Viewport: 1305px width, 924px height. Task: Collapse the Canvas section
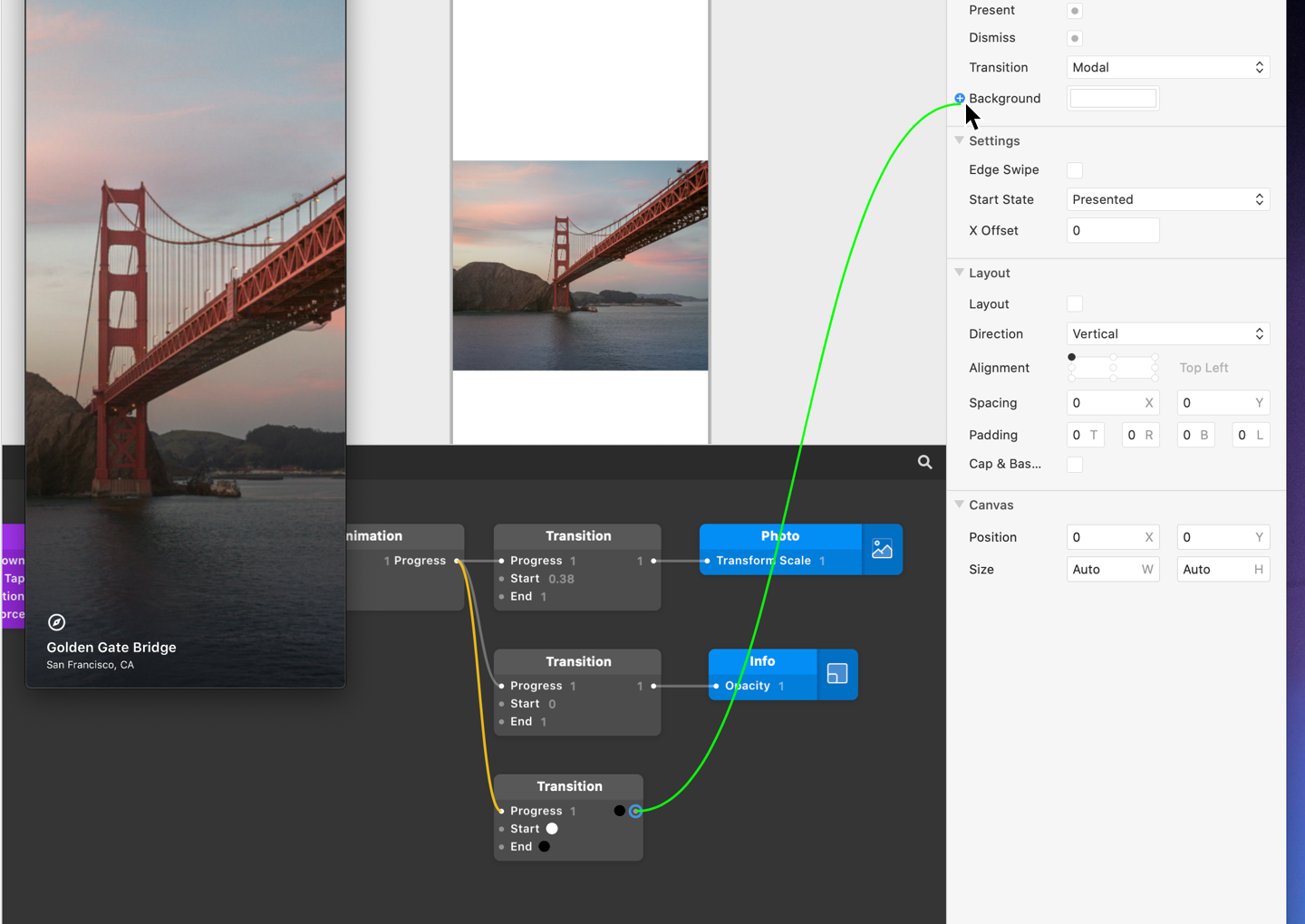pyautogui.click(x=960, y=505)
